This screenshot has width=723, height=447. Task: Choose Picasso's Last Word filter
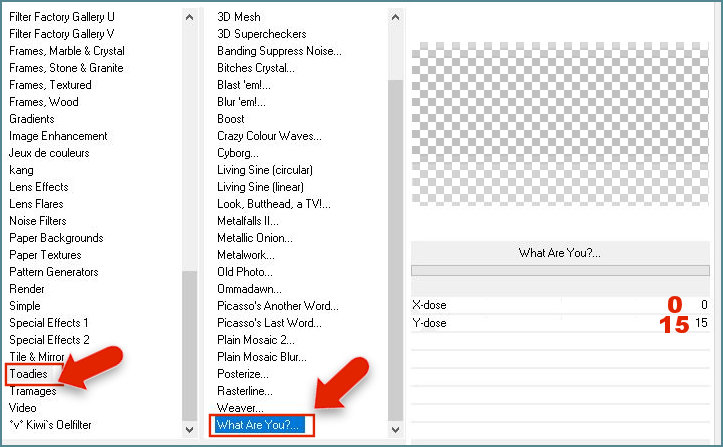point(269,323)
